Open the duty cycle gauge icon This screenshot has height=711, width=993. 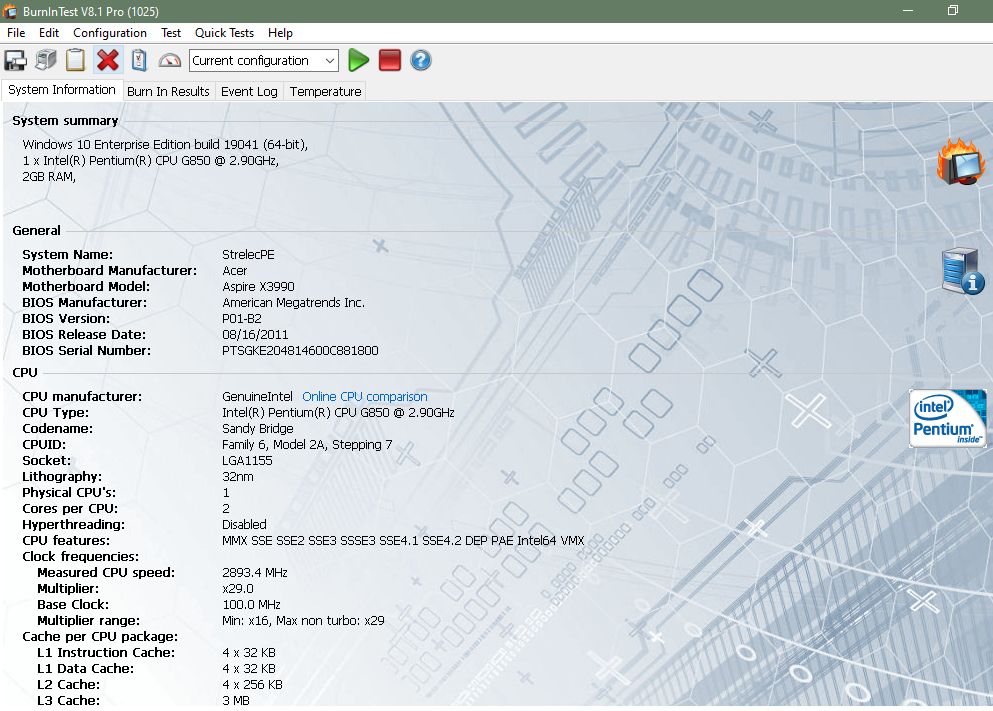[169, 61]
